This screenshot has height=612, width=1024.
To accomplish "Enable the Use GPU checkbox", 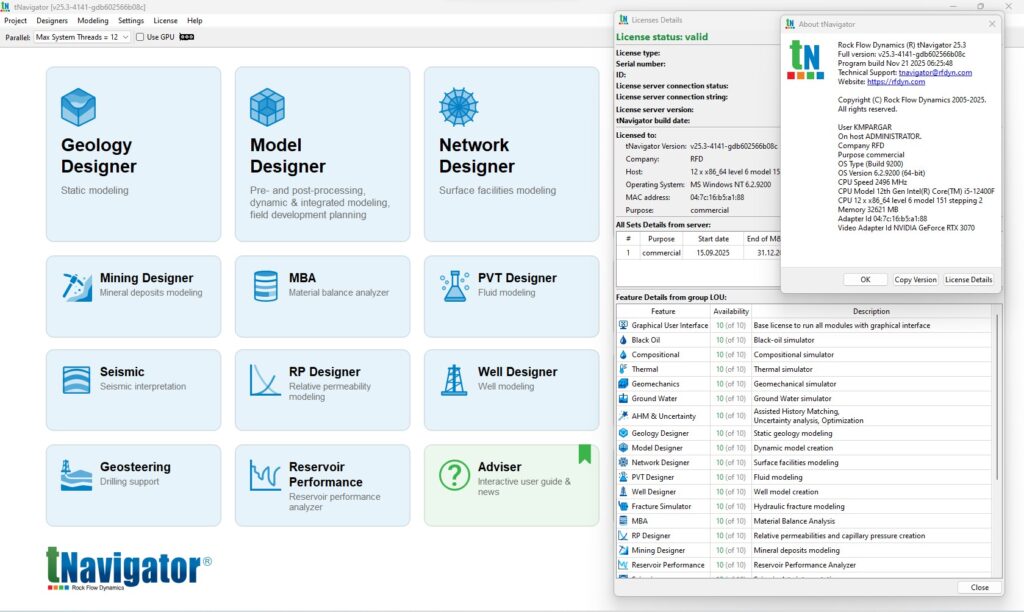I will pos(141,37).
